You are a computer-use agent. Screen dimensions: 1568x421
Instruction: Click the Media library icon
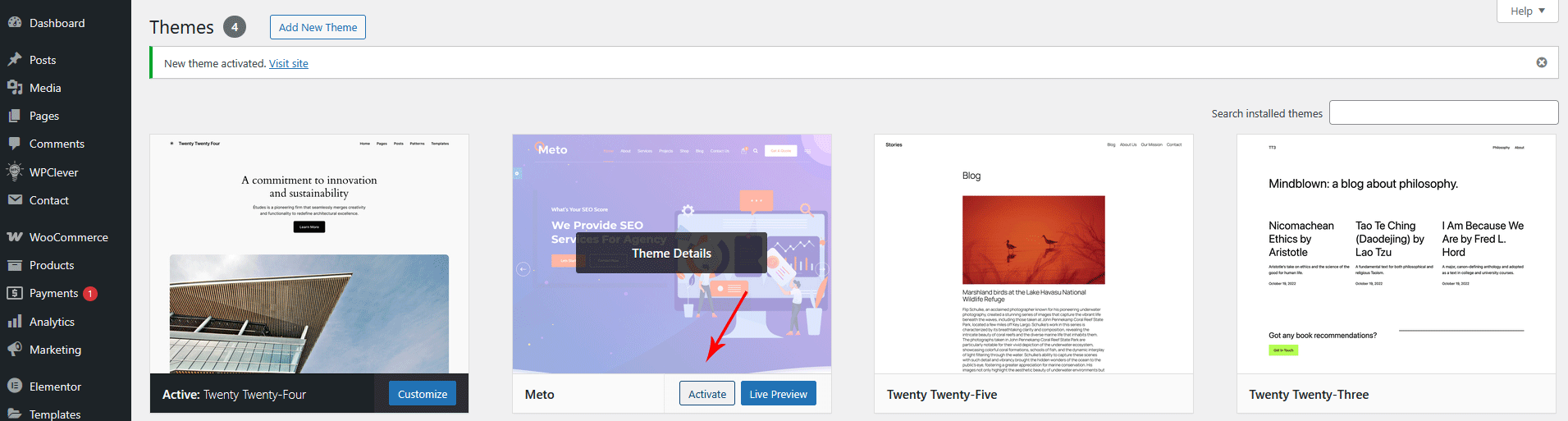point(15,88)
